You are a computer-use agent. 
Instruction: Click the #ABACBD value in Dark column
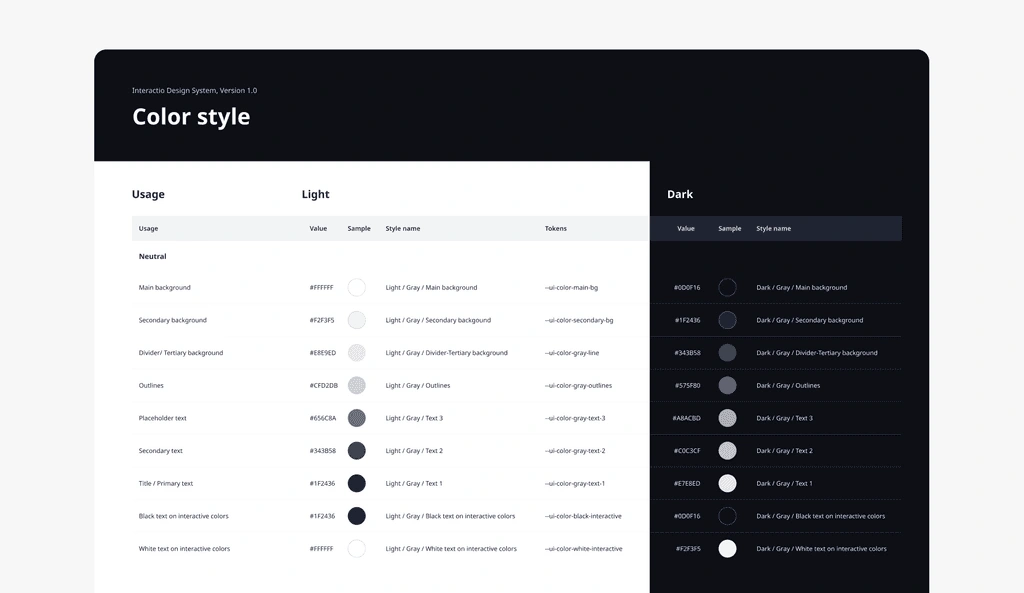pyautogui.click(x=686, y=418)
